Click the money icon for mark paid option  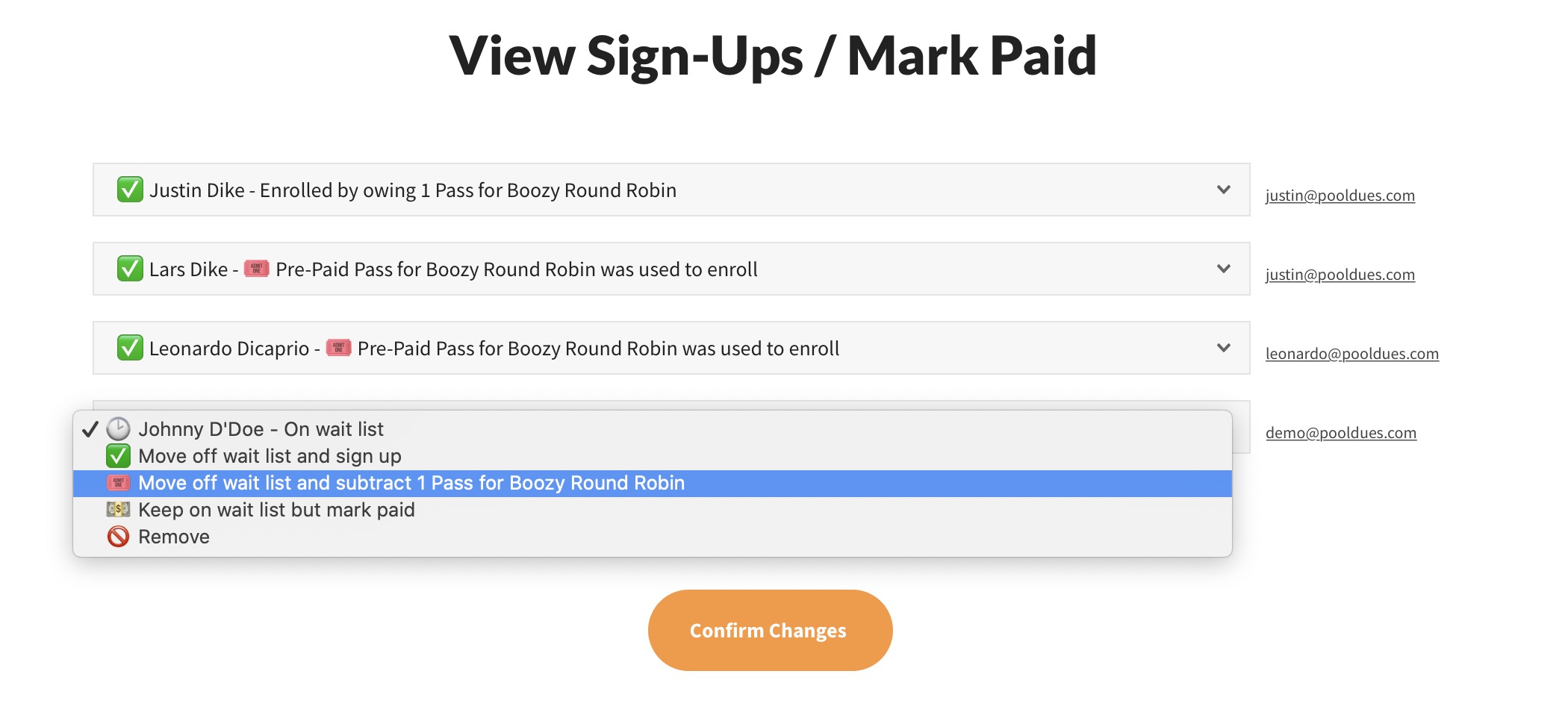click(x=118, y=510)
